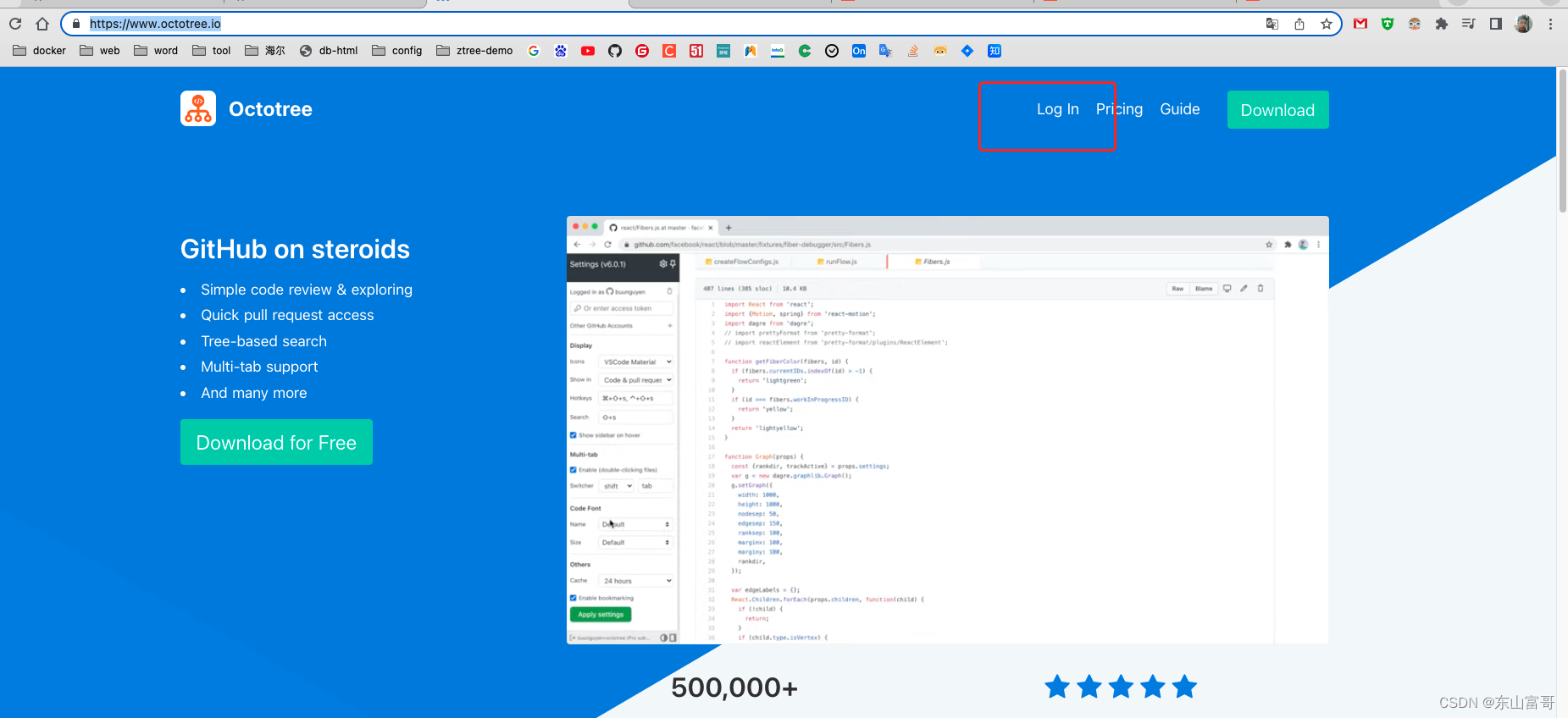Open the ztree-demo bookmarks folder
The image size is (1568, 718).
coord(474,51)
